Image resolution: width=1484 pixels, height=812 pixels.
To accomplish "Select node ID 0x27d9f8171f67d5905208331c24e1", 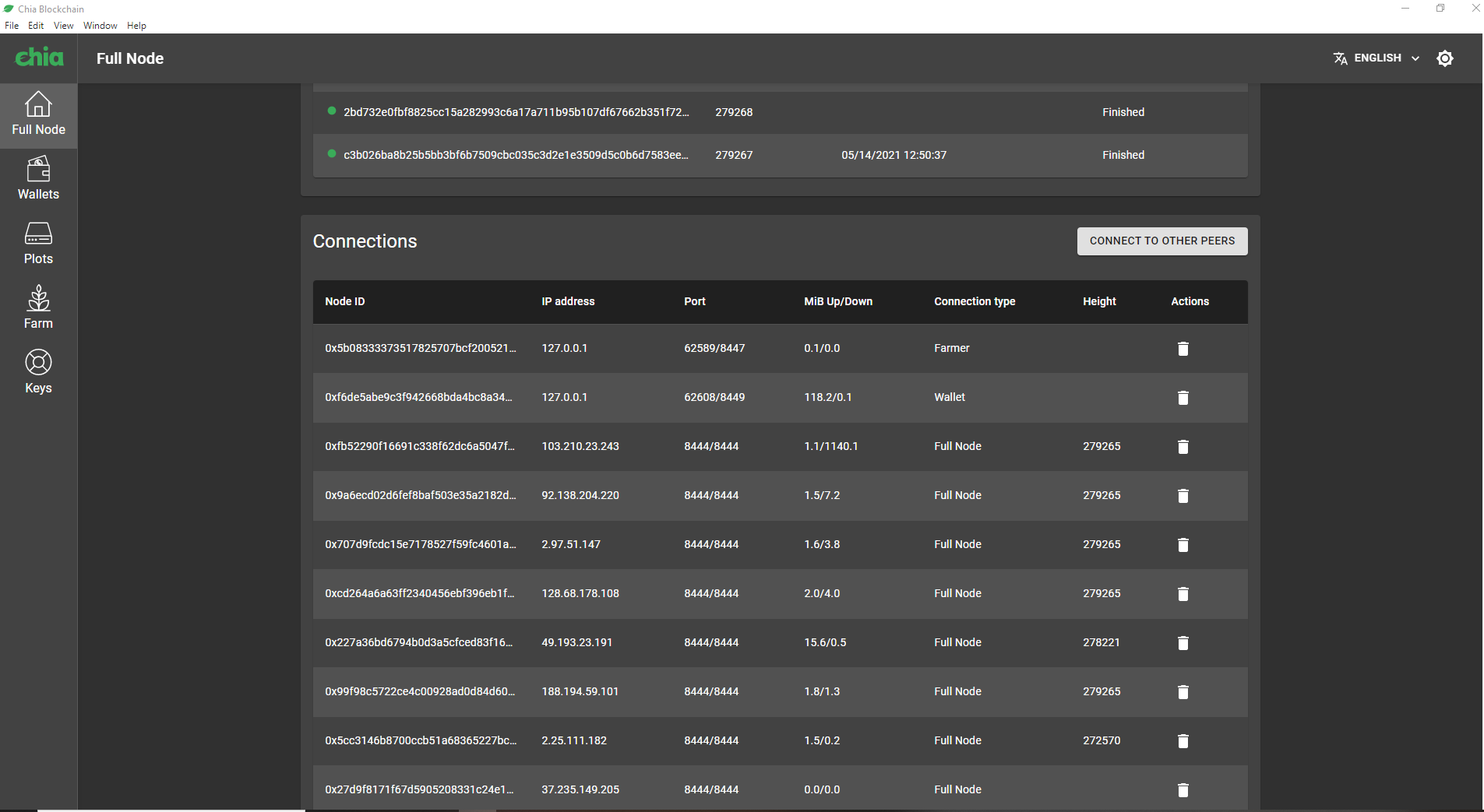I will coord(419,789).
